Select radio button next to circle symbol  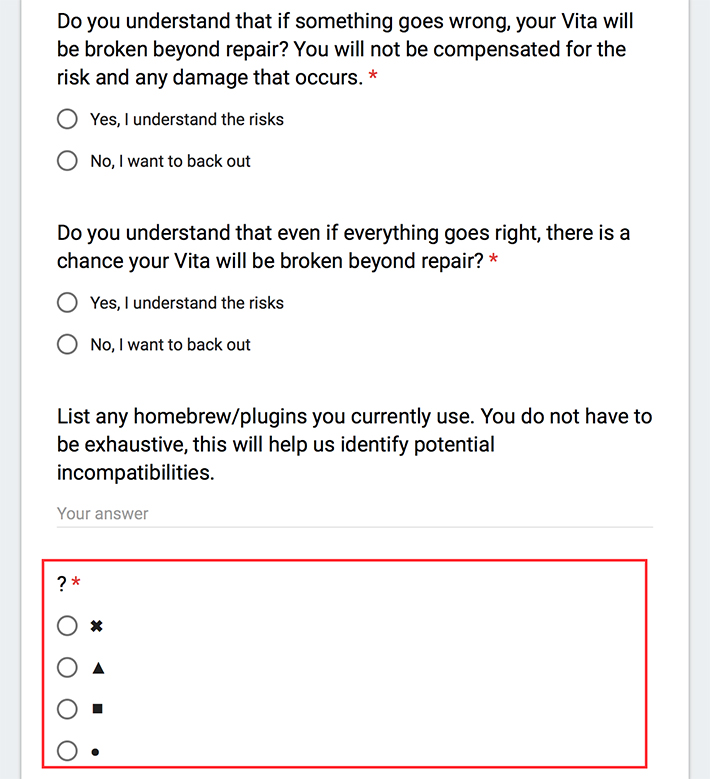click(x=67, y=751)
